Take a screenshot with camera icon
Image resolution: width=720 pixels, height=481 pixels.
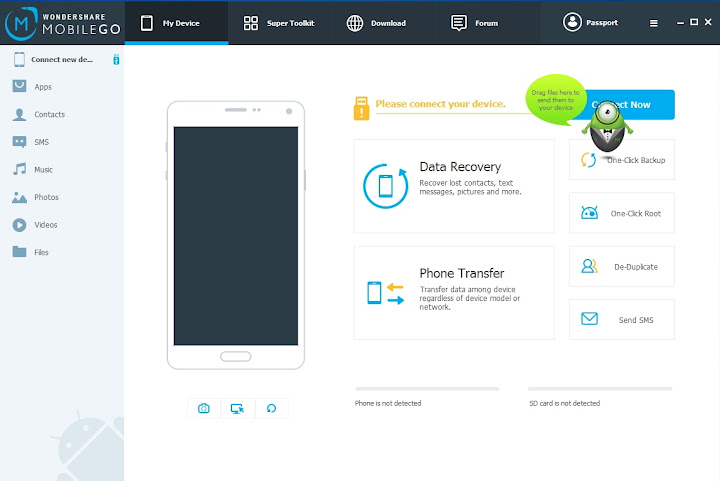click(x=204, y=408)
